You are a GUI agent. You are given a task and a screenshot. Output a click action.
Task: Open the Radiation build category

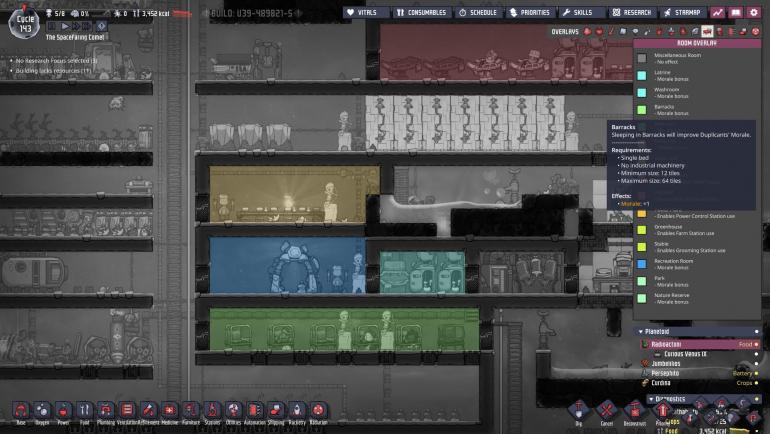point(318,410)
